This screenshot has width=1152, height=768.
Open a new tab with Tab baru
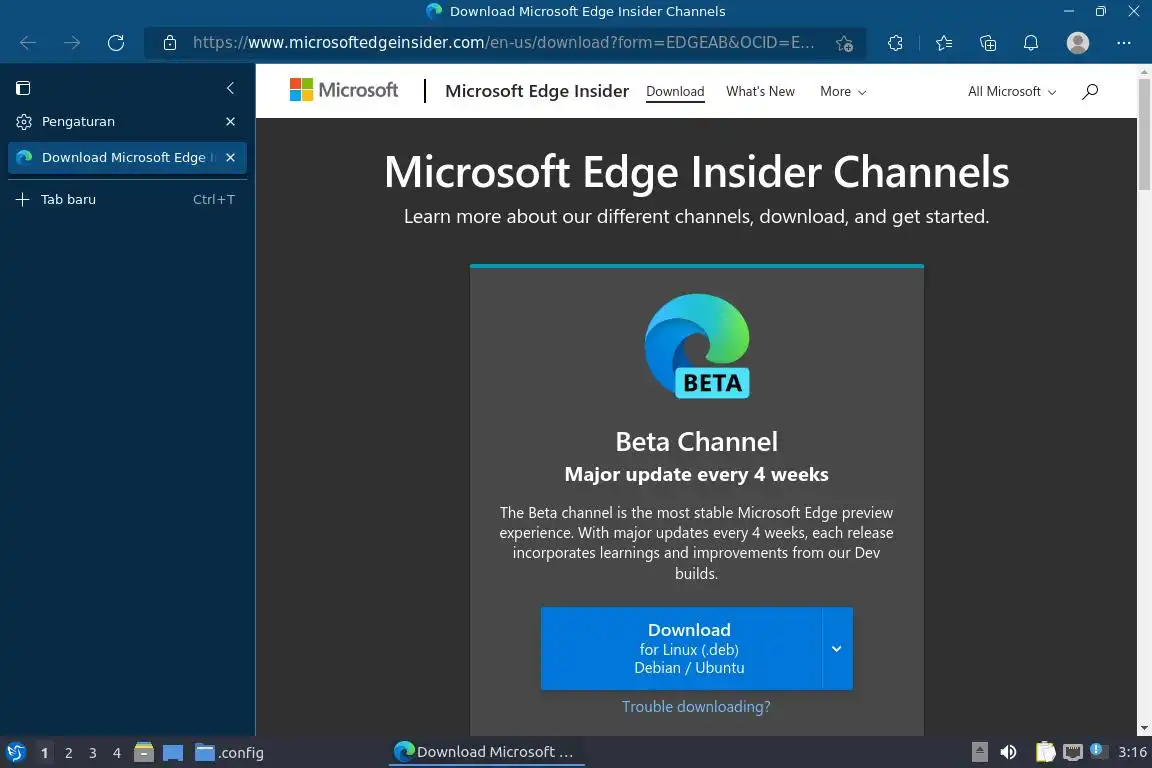coord(127,199)
